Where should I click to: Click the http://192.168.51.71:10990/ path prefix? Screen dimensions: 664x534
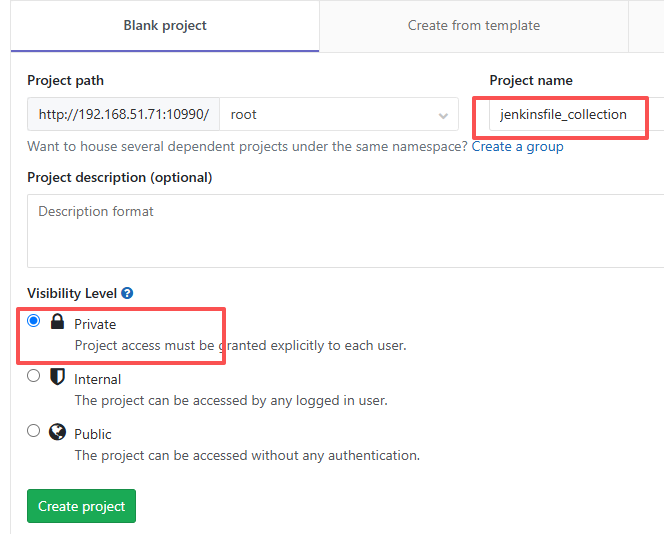(124, 114)
